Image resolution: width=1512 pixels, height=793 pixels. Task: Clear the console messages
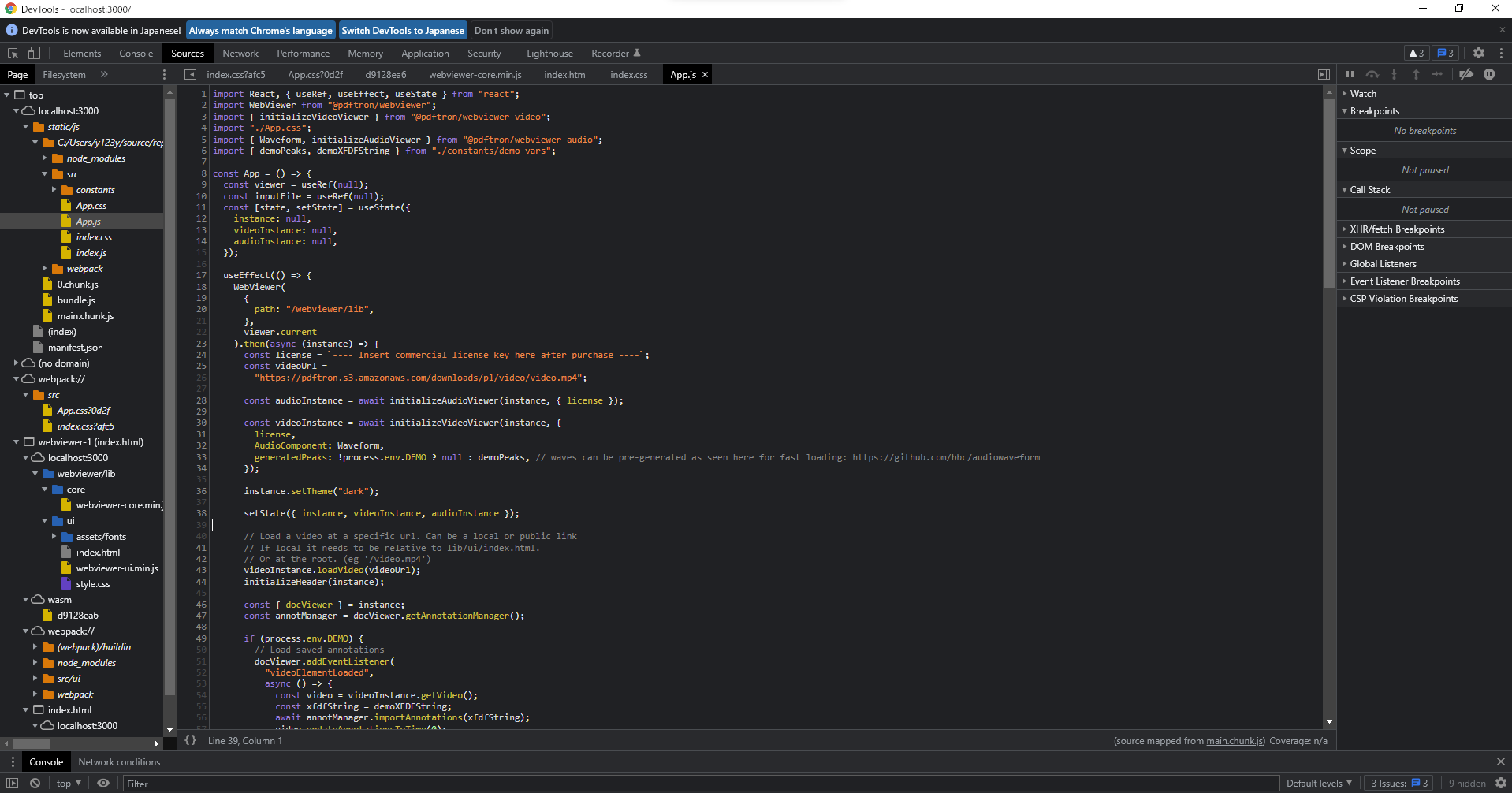35,783
